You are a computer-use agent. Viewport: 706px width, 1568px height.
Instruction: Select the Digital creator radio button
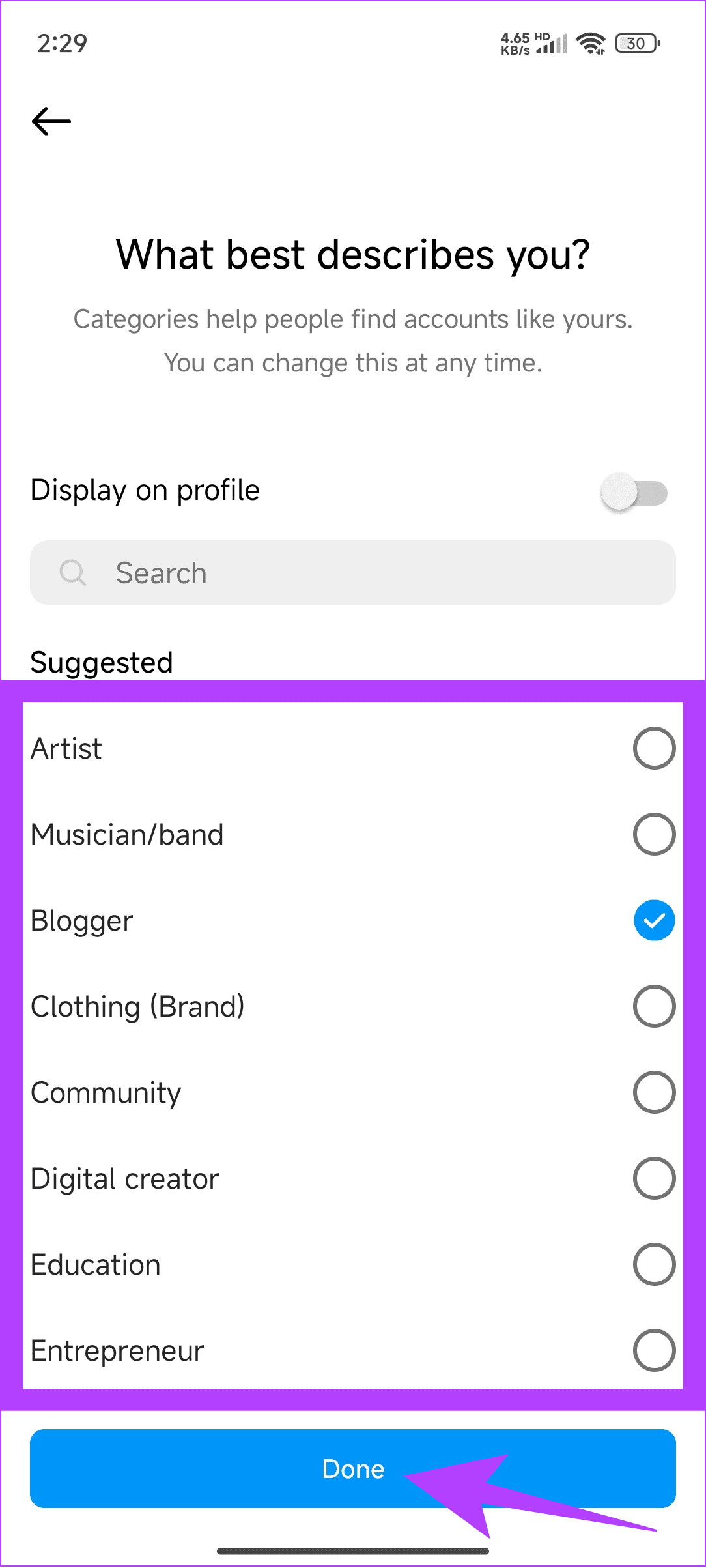[x=654, y=1178]
